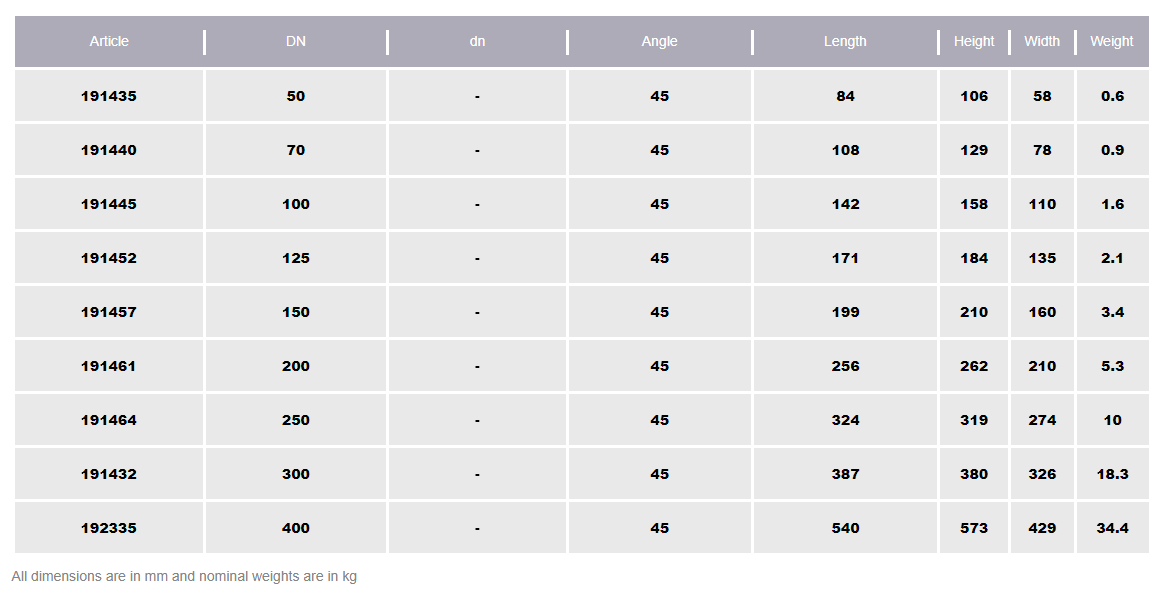This screenshot has height=593, width=1165.
Task: Click article 191452 cell
Action: pyautogui.click(x=109, y=258)
